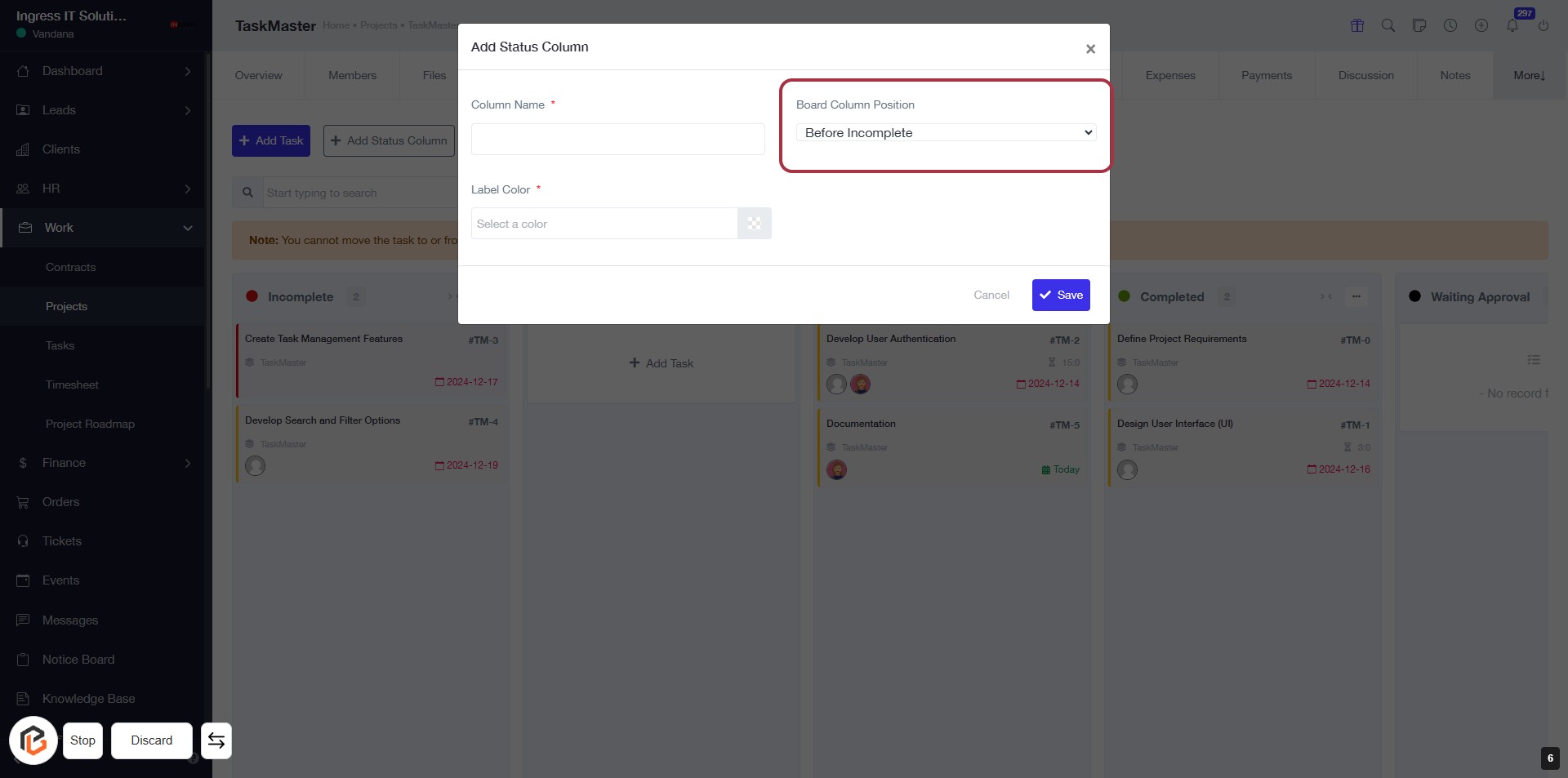Open sticky notes icon in header
This screenshot has width=1568, height=778.
(x=1419, y=25)
